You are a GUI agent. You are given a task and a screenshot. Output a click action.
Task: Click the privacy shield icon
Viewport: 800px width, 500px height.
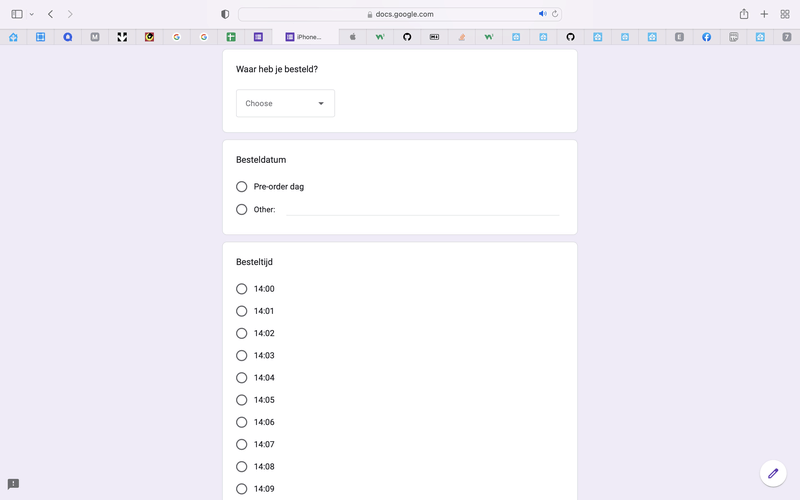(x=225, y=14)
